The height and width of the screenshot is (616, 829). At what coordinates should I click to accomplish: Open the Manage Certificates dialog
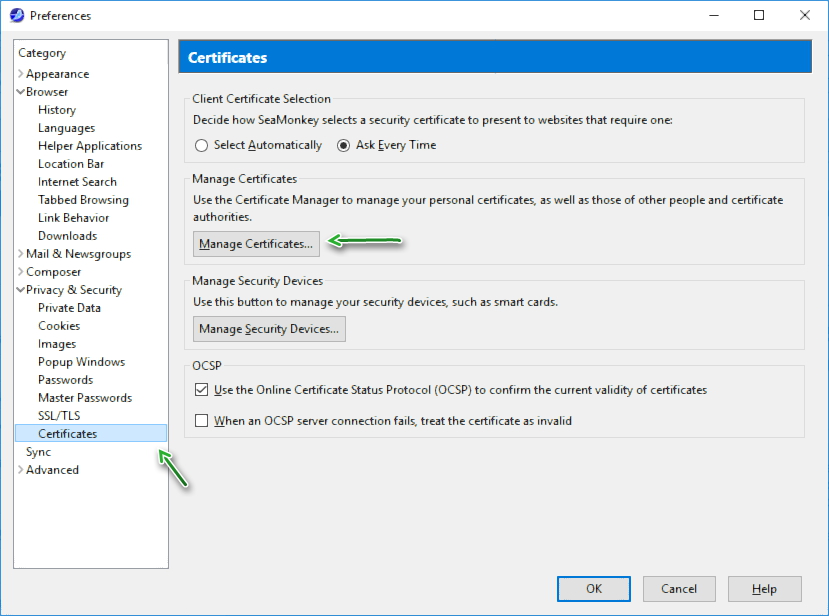256,243
